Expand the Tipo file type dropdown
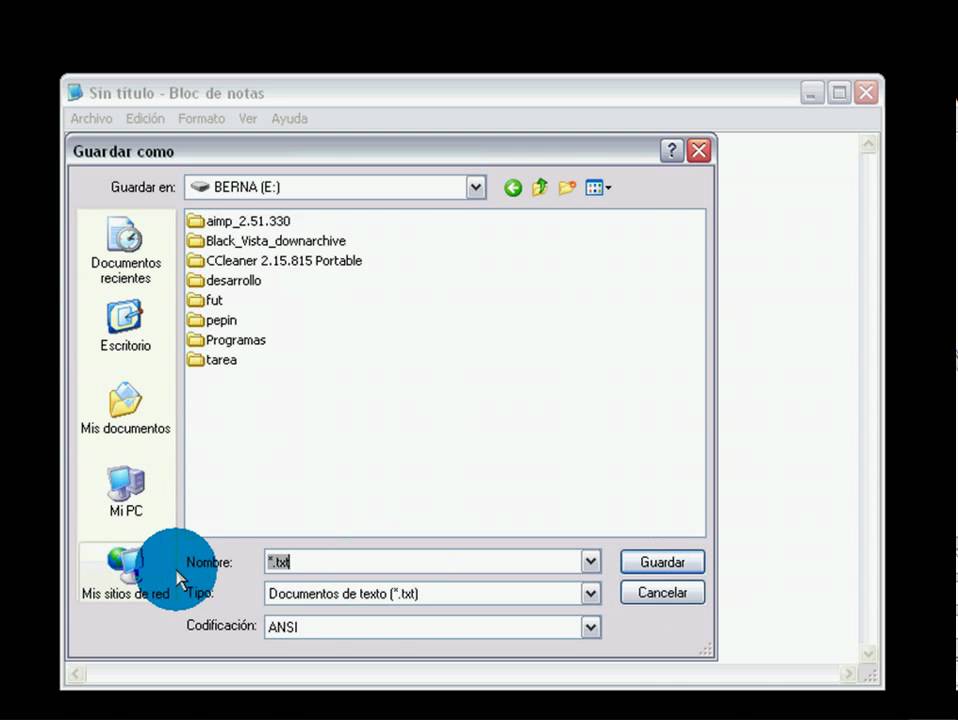958x720 pixels. click(590, 593)
